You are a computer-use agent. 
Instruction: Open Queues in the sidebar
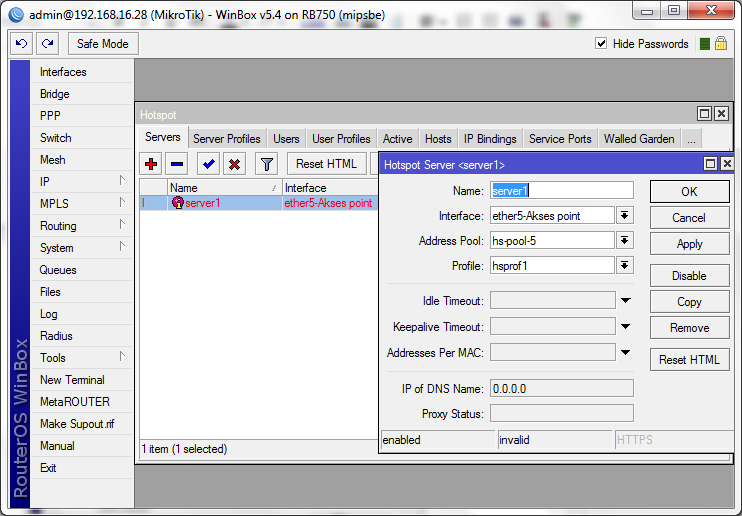click(x=82, y=270)
